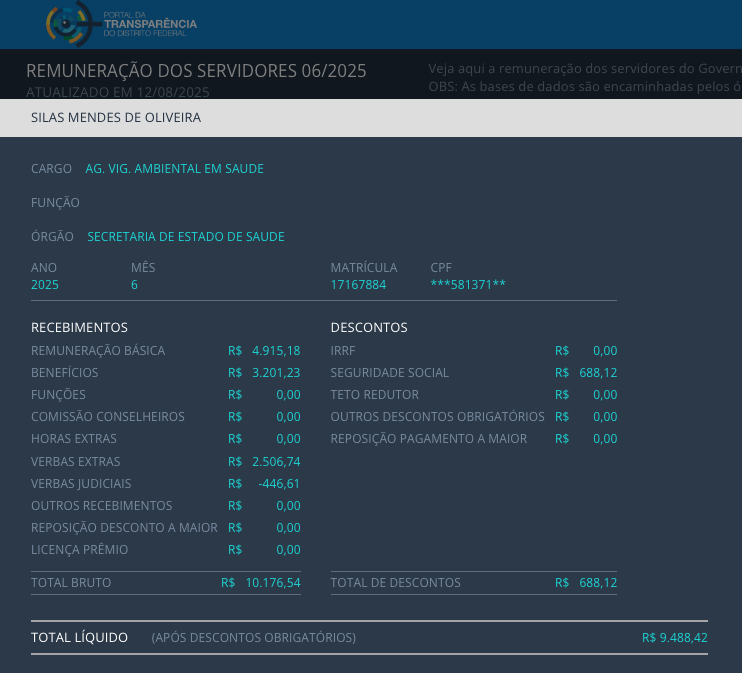This screenshot has width=742, height=673.
Task: Select the Total de Descontos value
Action: click(x=597, y=583)
